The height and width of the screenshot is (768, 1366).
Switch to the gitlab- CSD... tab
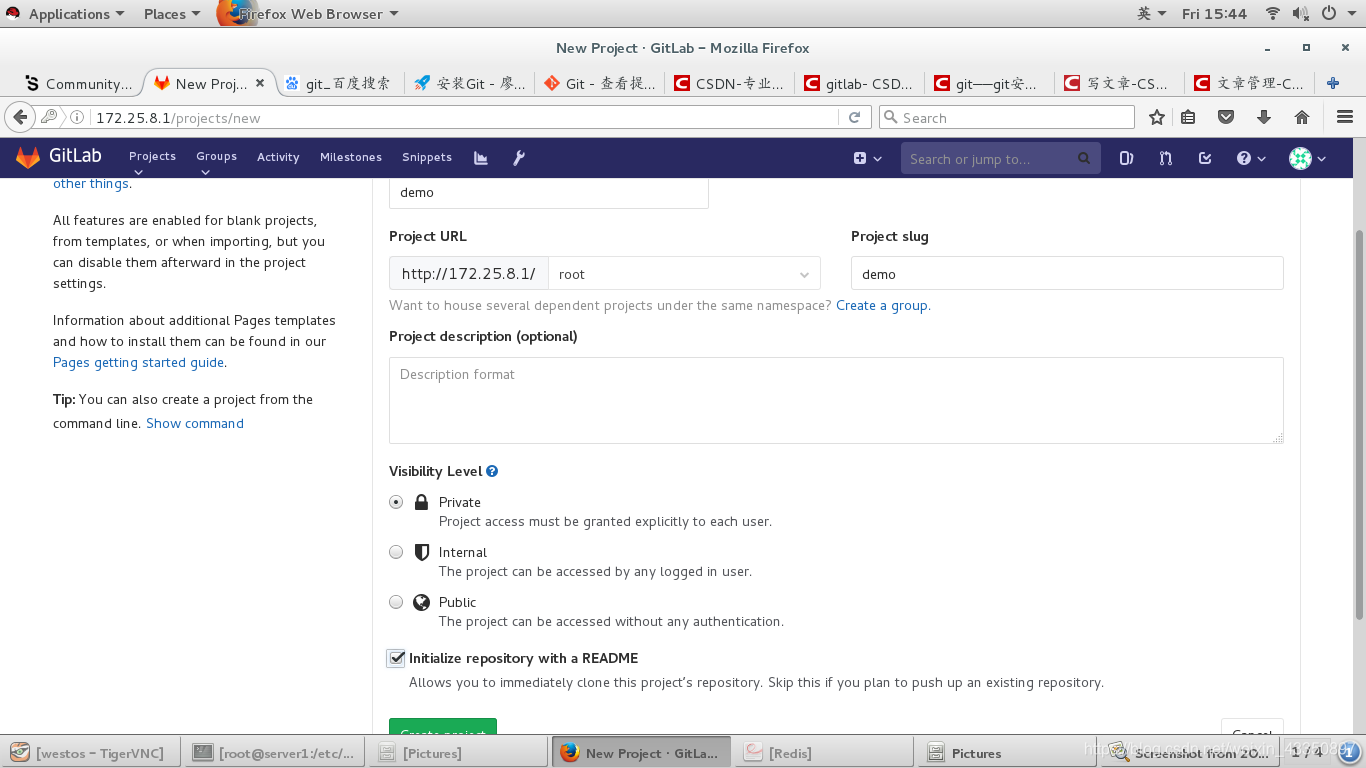click(859, 83)
